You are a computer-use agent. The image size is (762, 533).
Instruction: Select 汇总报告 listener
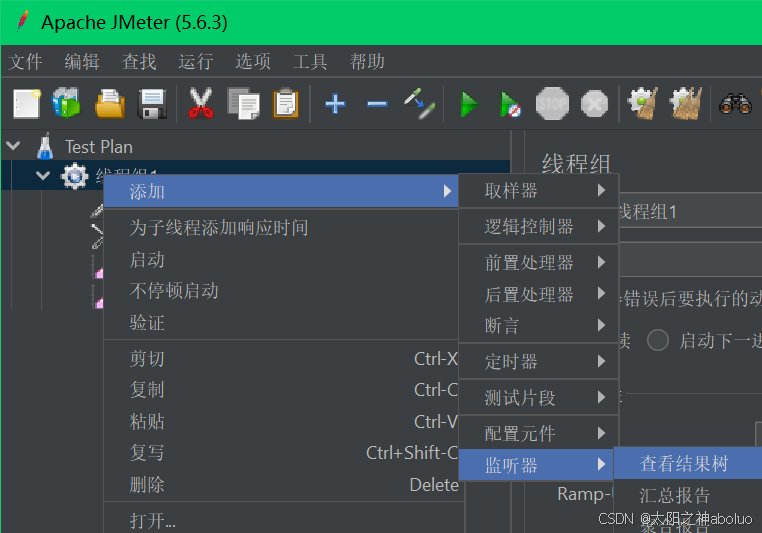(x=688, y=495)
